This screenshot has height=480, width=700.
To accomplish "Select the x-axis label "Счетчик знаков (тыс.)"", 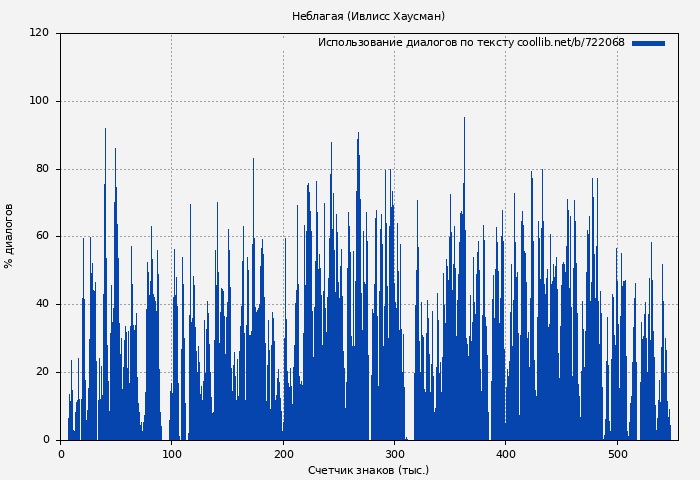I will click(368, 470).
